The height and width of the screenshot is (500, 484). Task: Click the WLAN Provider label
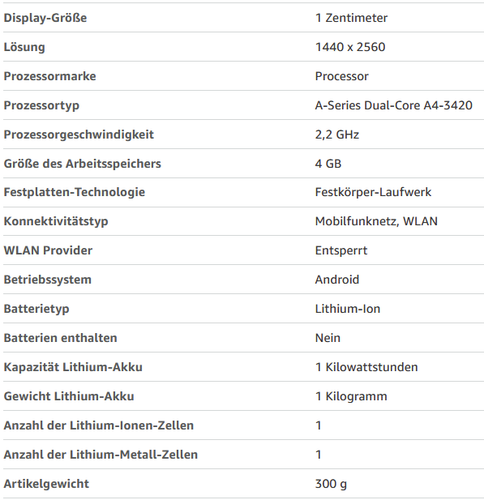[48, 250]
